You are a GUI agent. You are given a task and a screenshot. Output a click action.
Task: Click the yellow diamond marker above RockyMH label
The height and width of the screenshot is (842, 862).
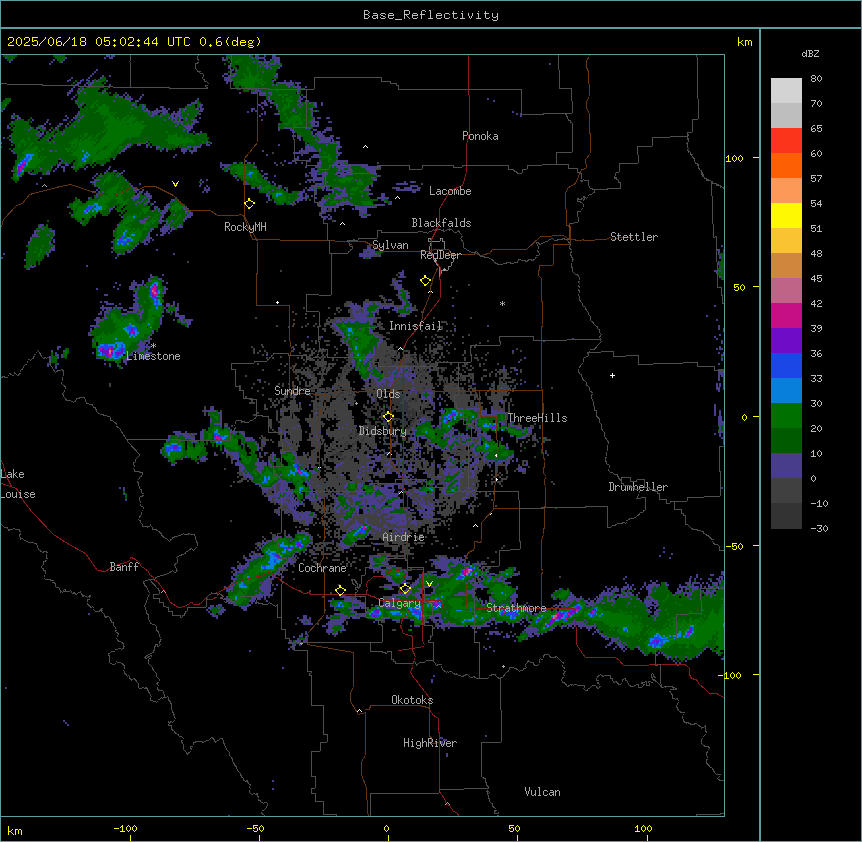250,204
